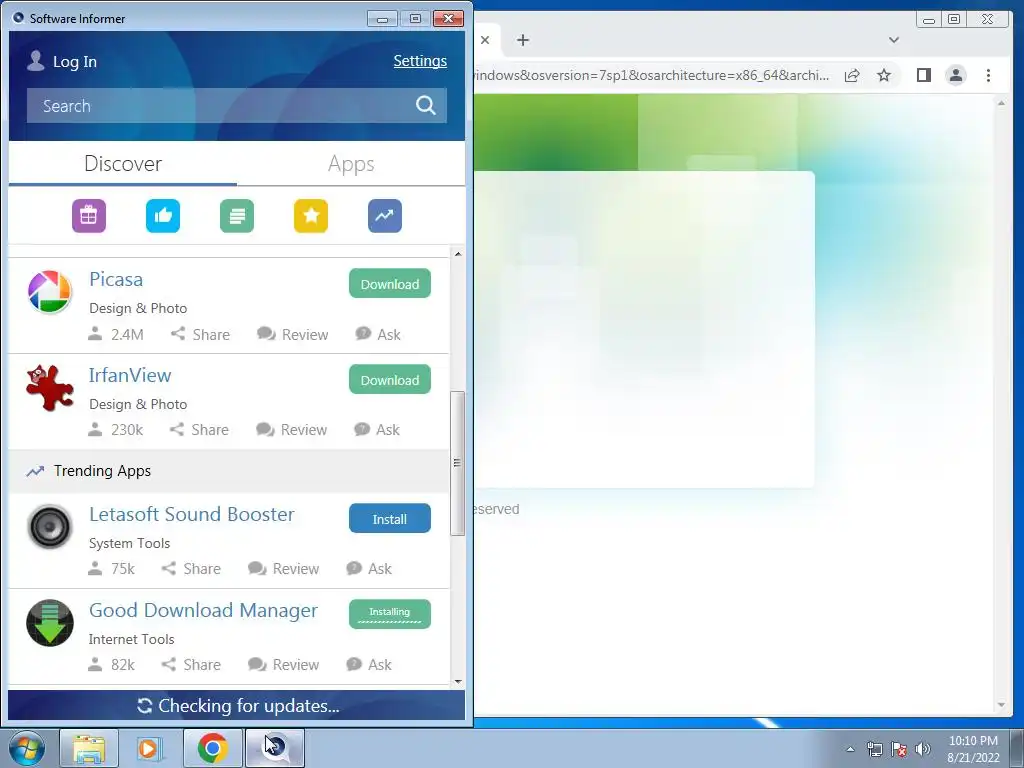Viewport: 1024px width, 768px height.
Task: Click the volume speaker tray icon
Action: point(923,749)
